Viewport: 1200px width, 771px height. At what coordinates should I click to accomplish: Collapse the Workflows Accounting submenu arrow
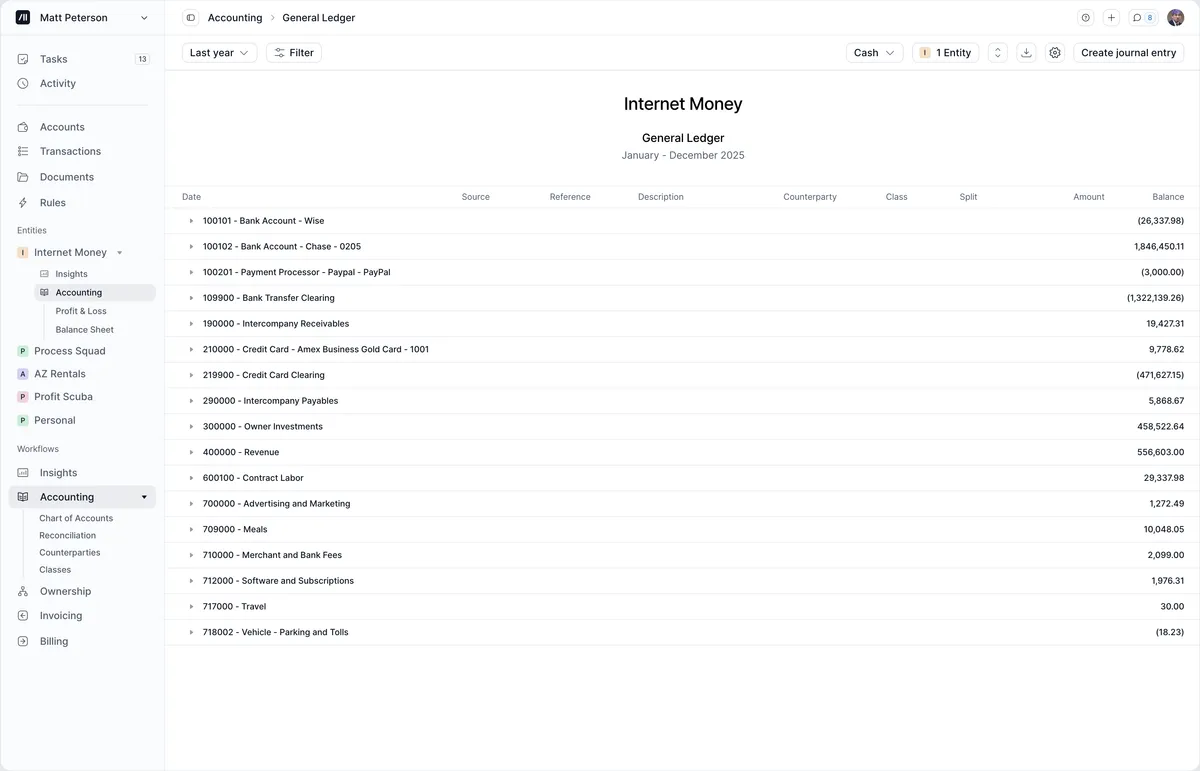tap(144, 497)
